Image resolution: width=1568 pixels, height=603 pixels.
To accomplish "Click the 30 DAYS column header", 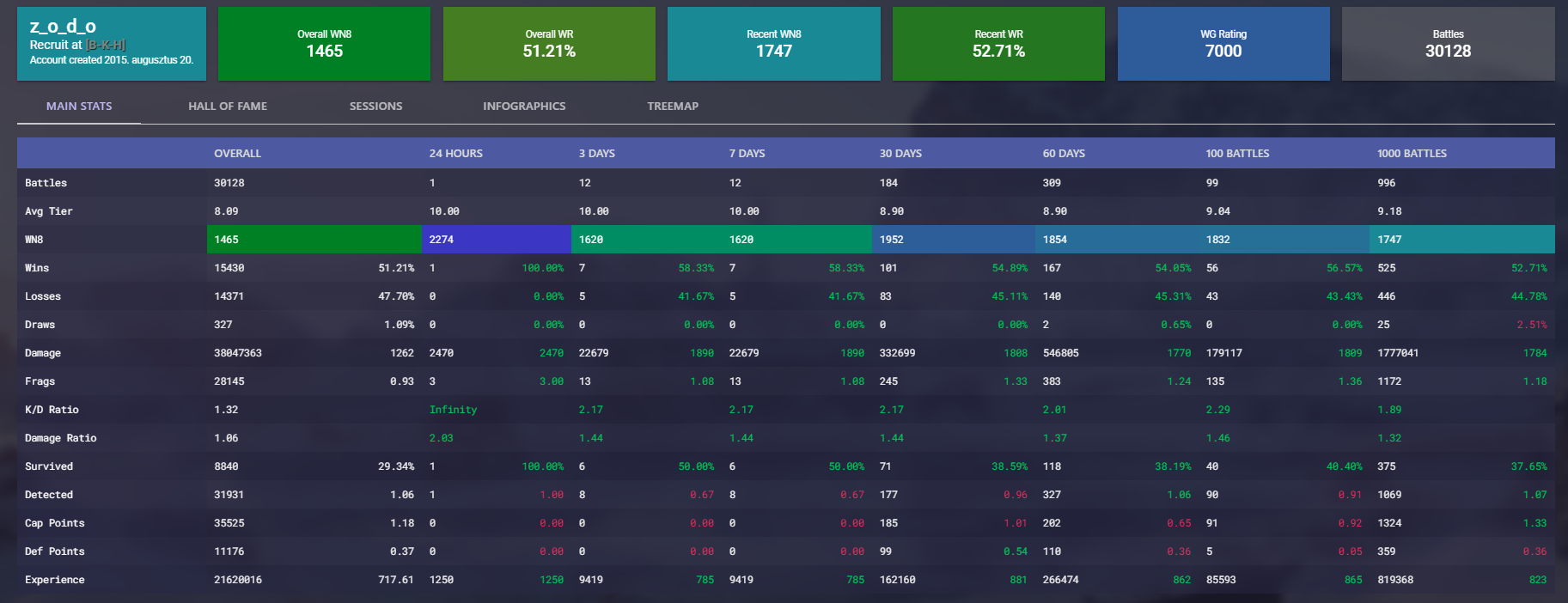I will pyautogui.click(x=900, y=153).
